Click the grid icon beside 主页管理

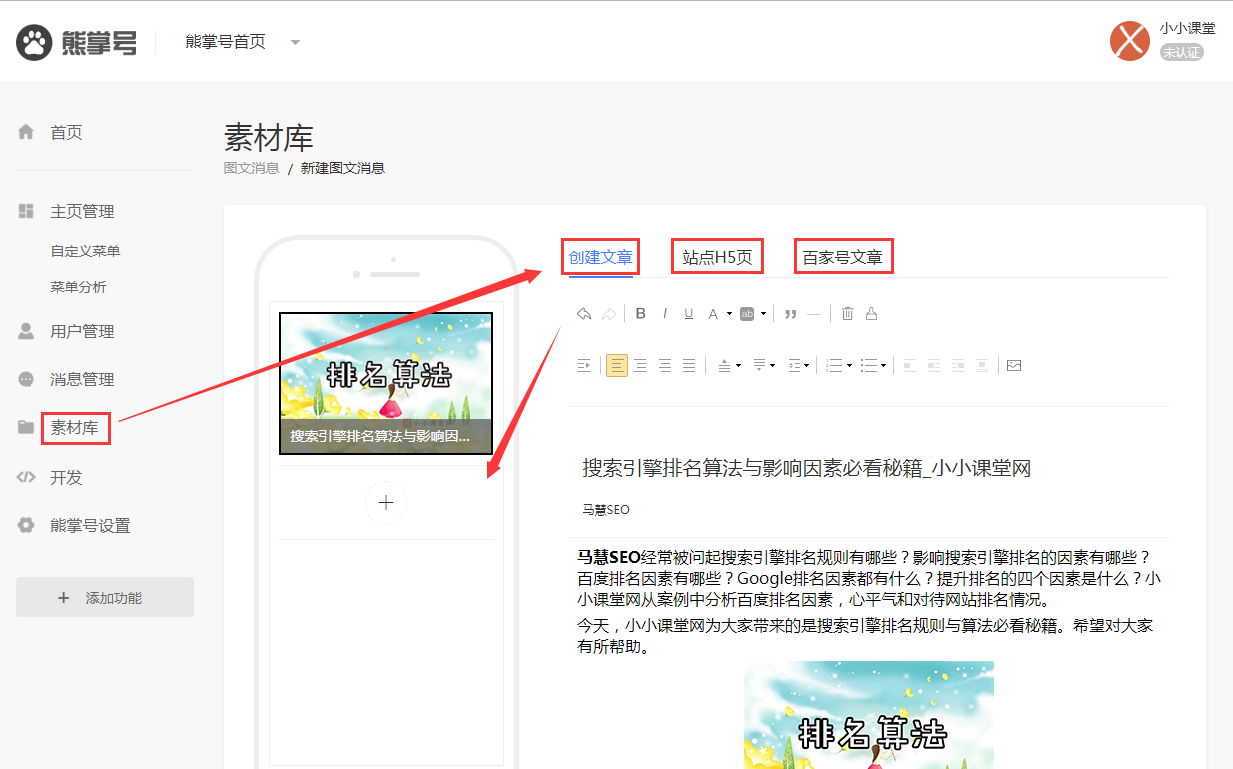click(x=26, y=212)
